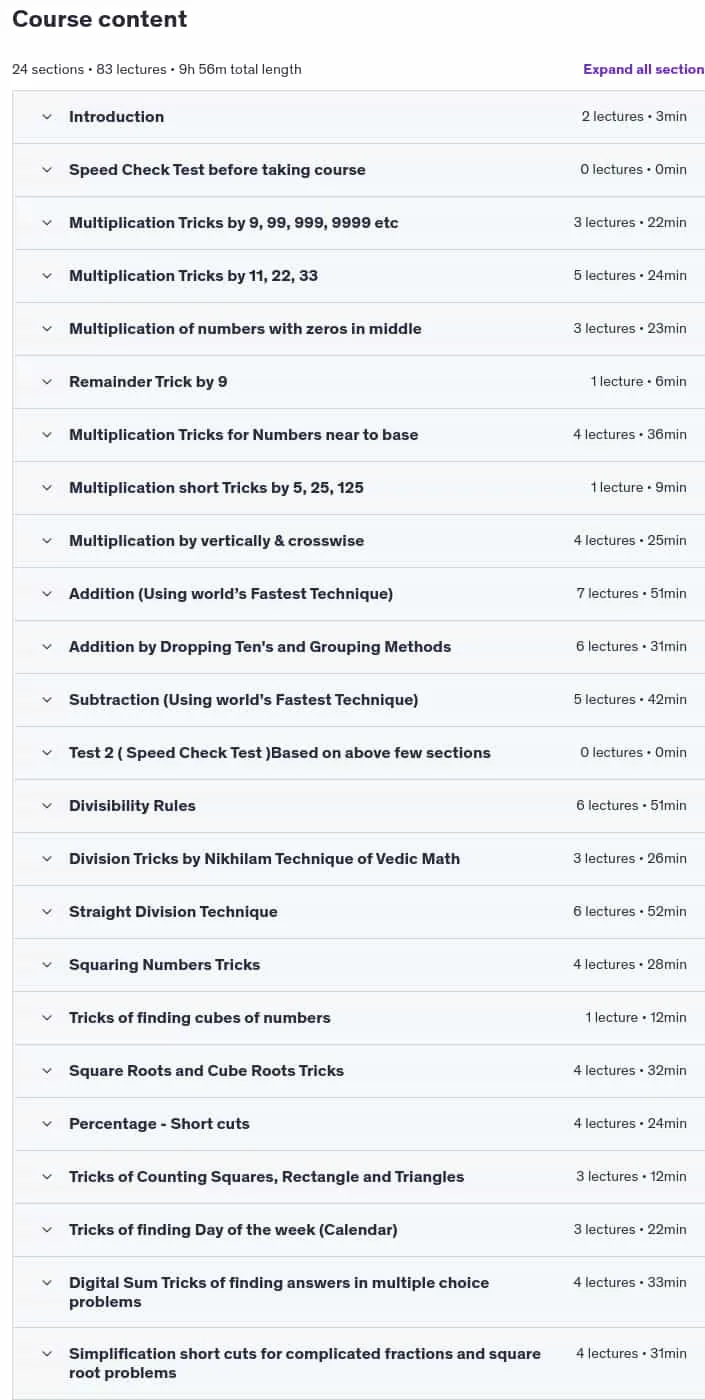Select Multiplication Tricks for Numbers near to base
705x1400 pixels.
359,435
